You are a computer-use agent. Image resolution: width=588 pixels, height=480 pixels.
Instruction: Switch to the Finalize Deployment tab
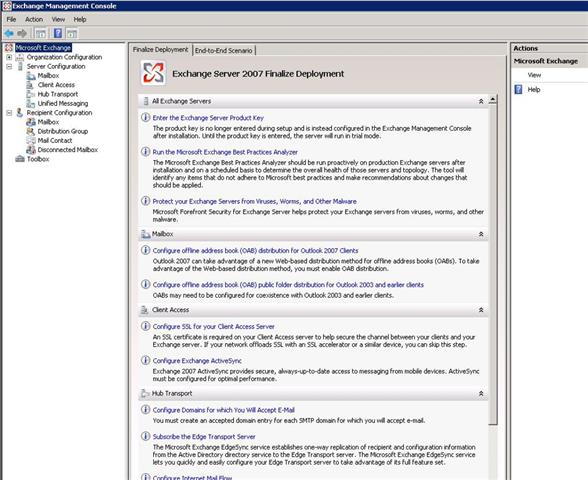click(x=160, y=50)
